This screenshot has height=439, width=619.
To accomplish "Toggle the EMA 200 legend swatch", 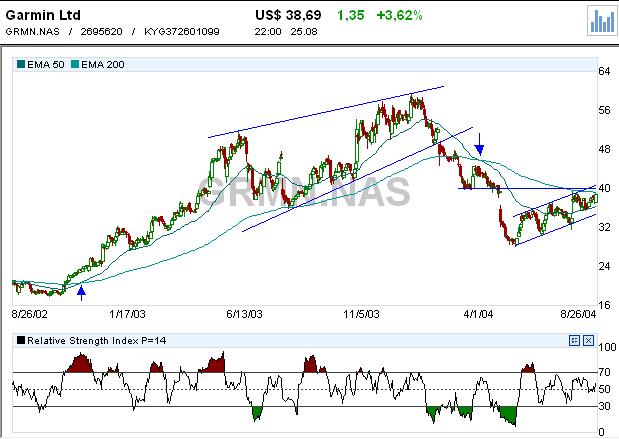I will click(x=75, y=64).
